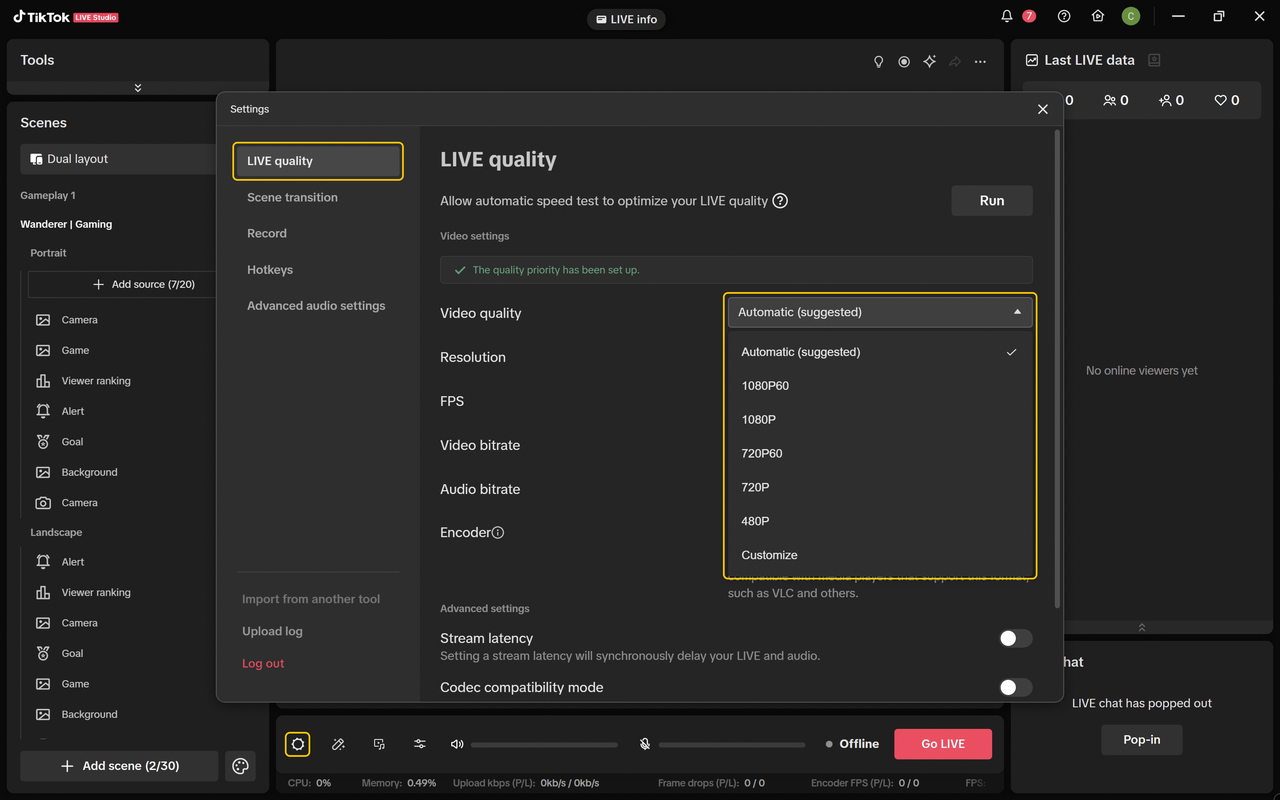This screenshot has width=1280, height=800.
Task: Expand the Tools panel chevron
Action: pos(138,88)
